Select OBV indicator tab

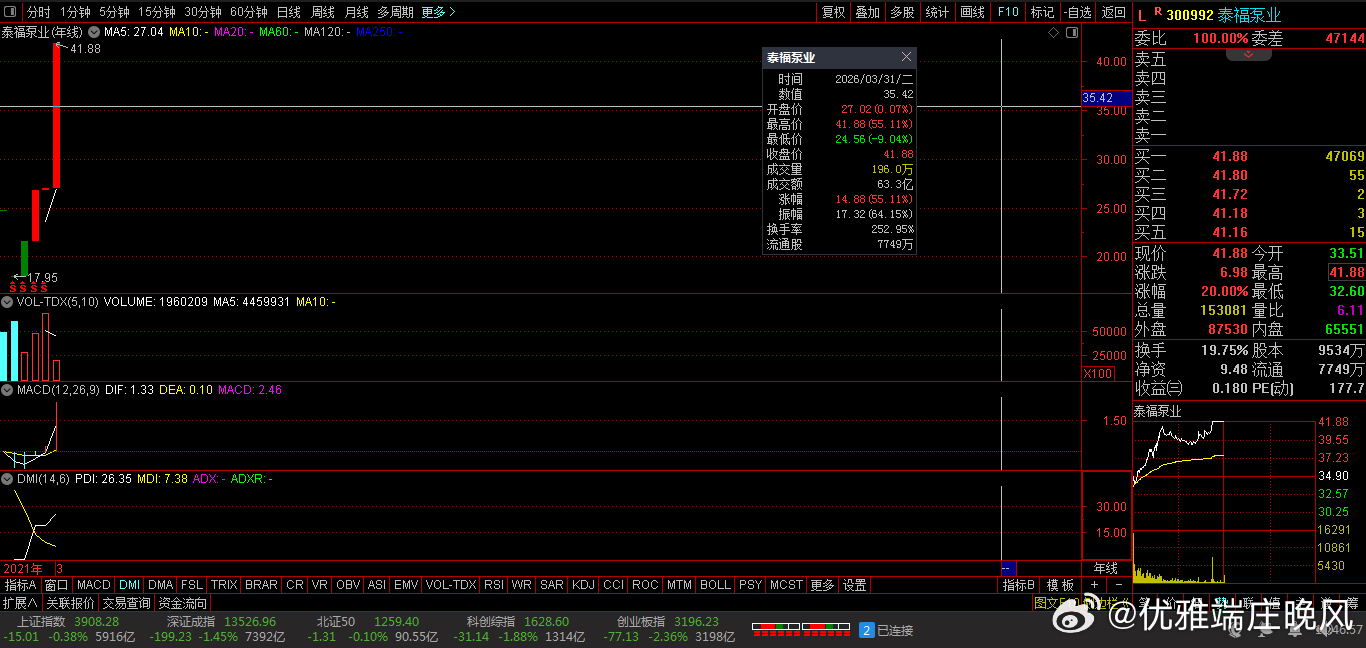coord(348,585)
